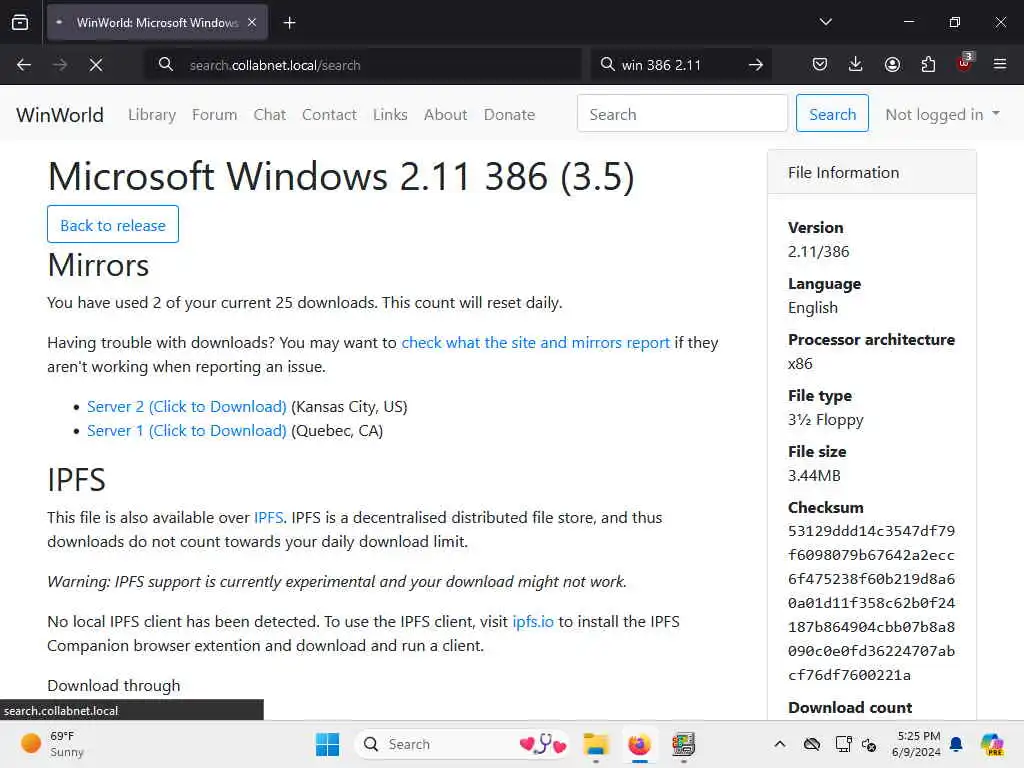Open the Firefox tab list button

point(20,23)
